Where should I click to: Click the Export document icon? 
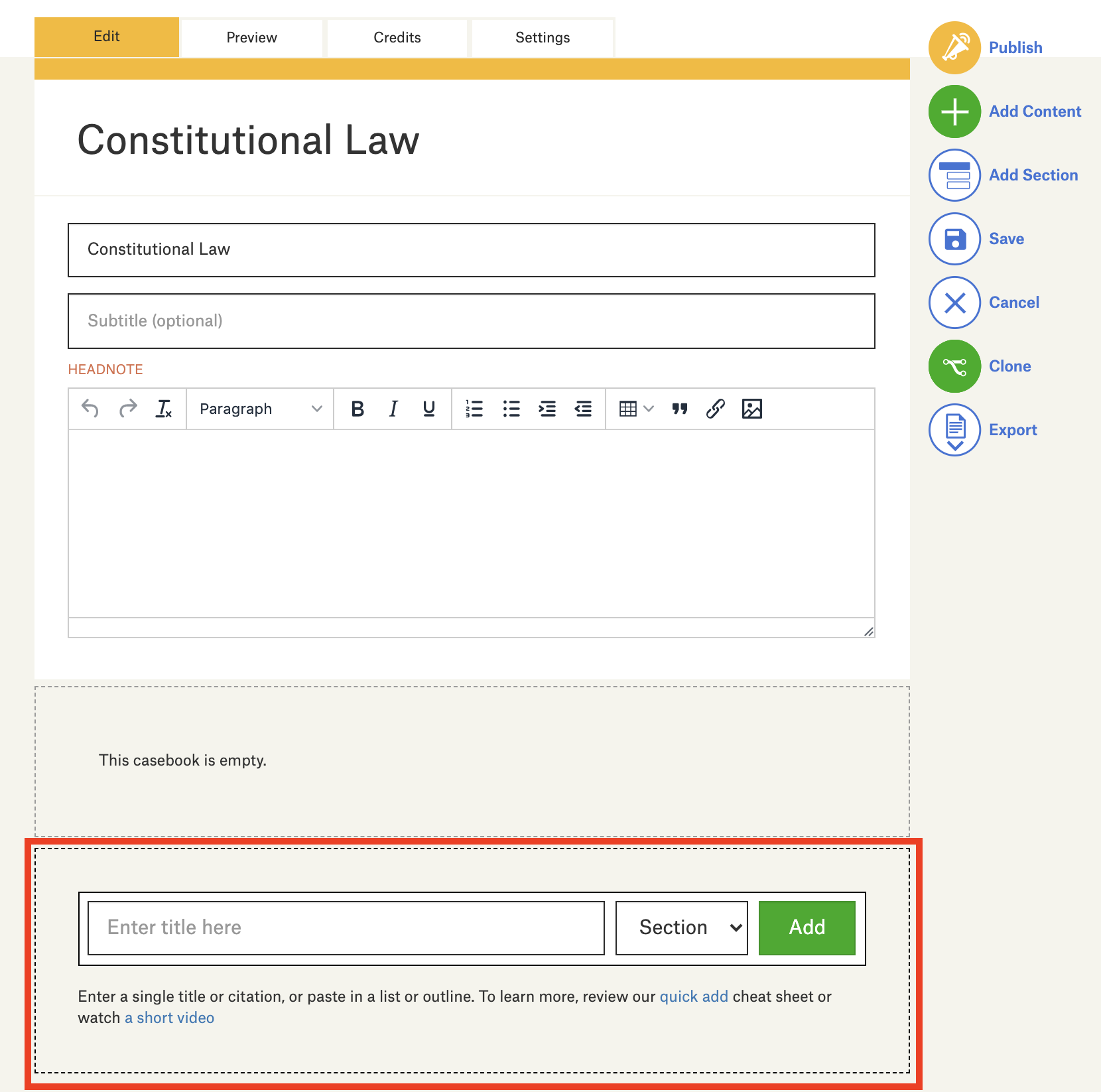pos(954,430)
